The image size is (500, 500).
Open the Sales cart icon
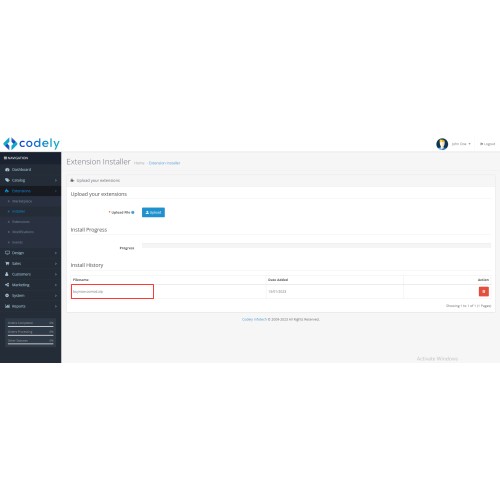(7, 263)
